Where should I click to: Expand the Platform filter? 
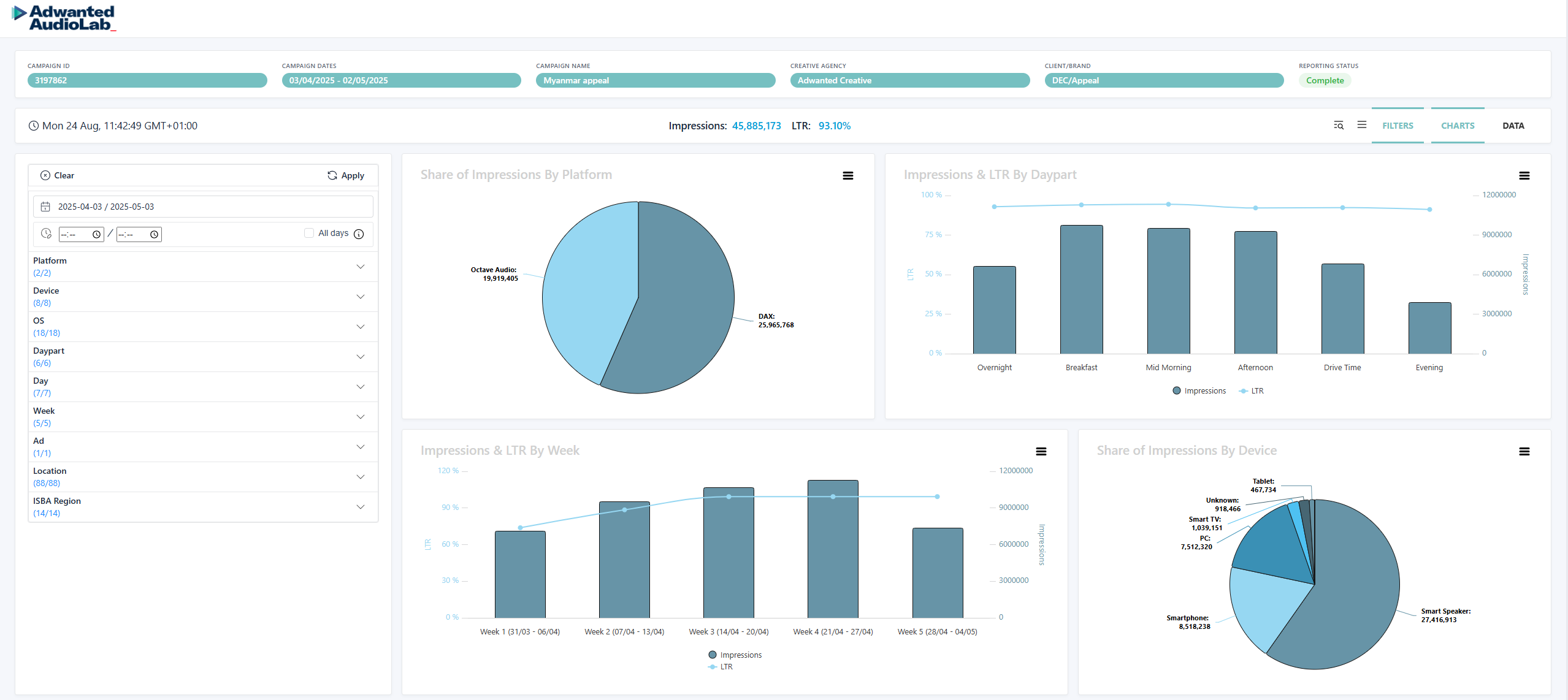(x=203, y=267)
